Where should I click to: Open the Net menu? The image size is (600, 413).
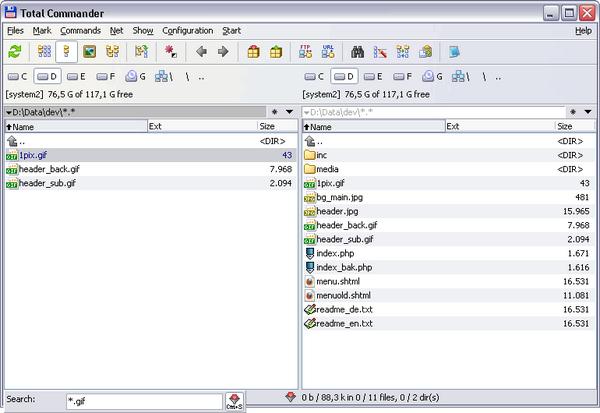(x=116, y=31)
